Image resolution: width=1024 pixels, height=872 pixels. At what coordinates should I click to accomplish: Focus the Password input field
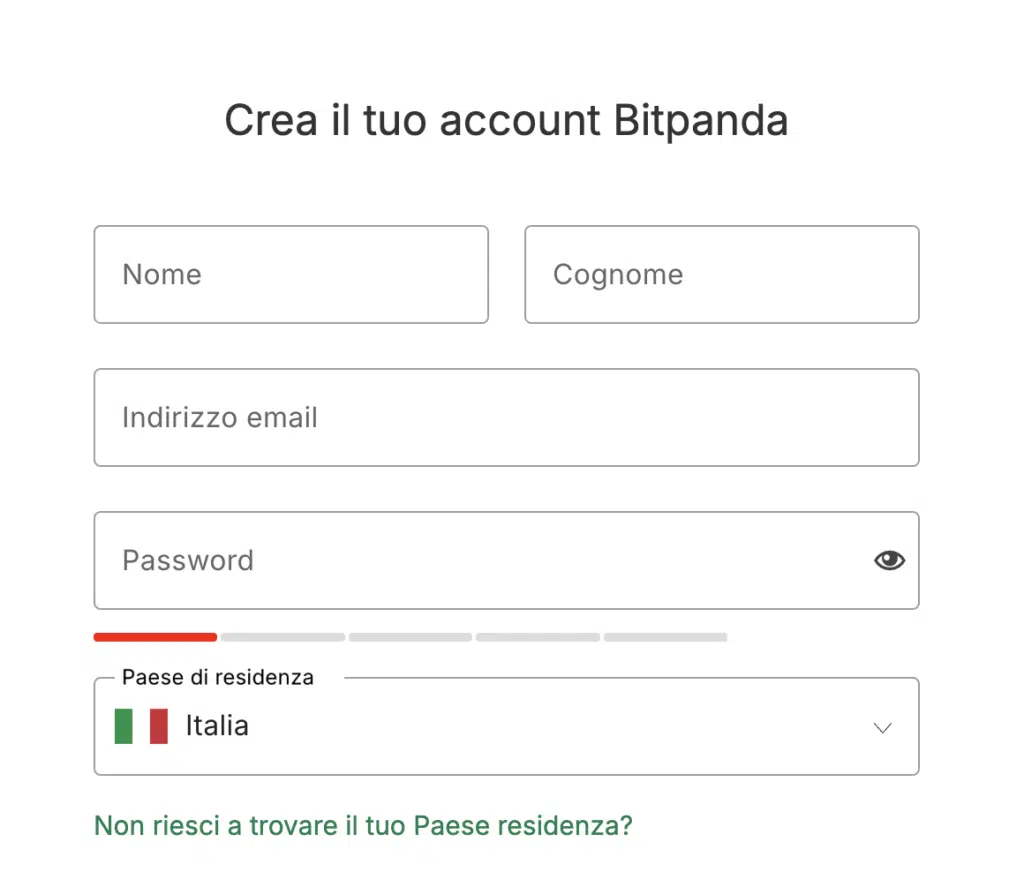480,560
